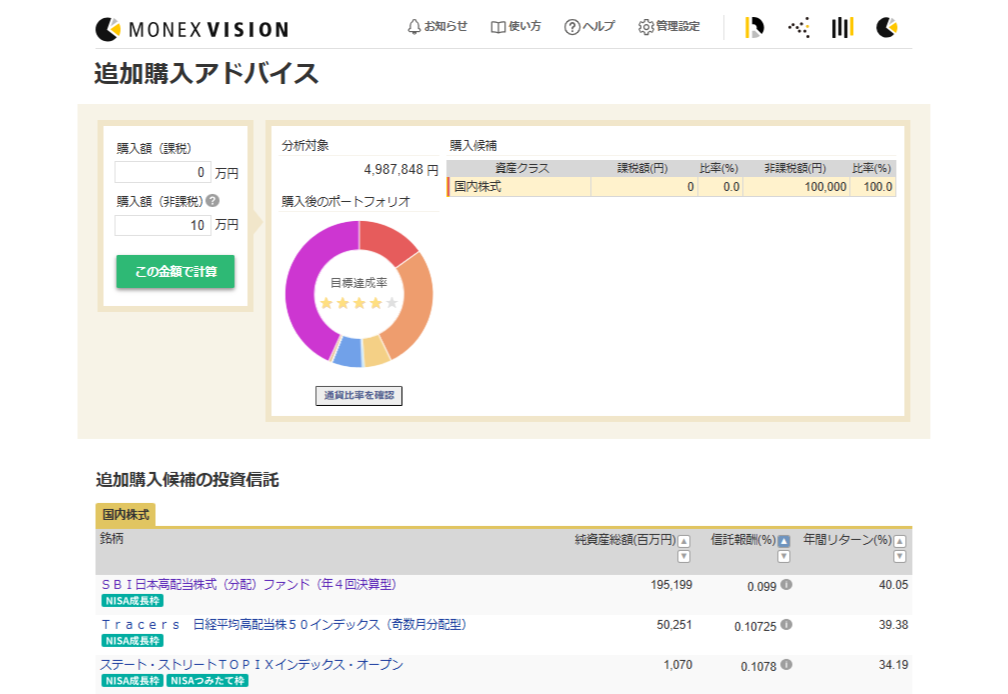Click help icon beside 購入額(非課税)
This screenshot has height=694, width=1008.
pos(213,201)
